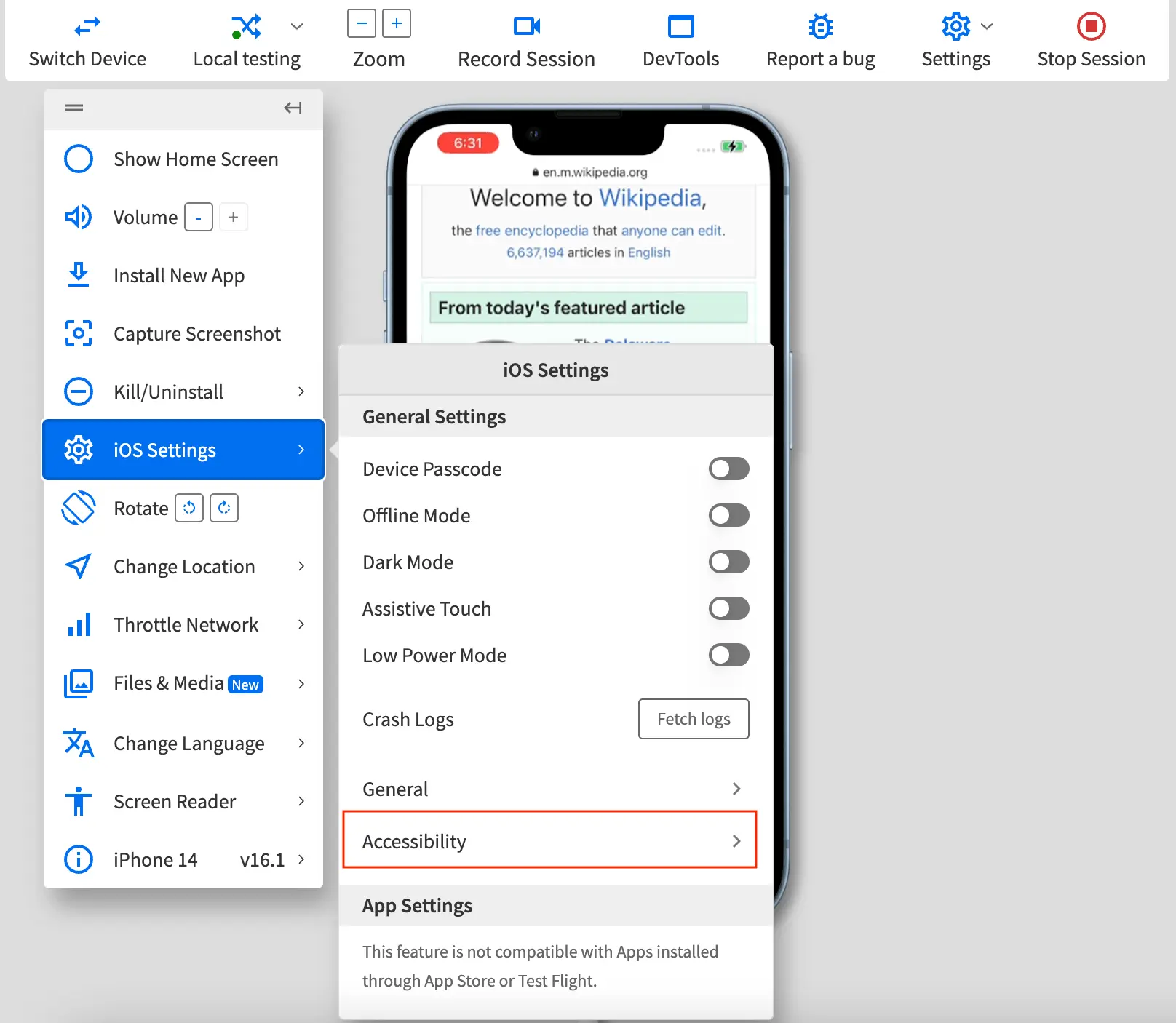Open the Settings dropdown chevron in toolbar

(x=987, y=27)
